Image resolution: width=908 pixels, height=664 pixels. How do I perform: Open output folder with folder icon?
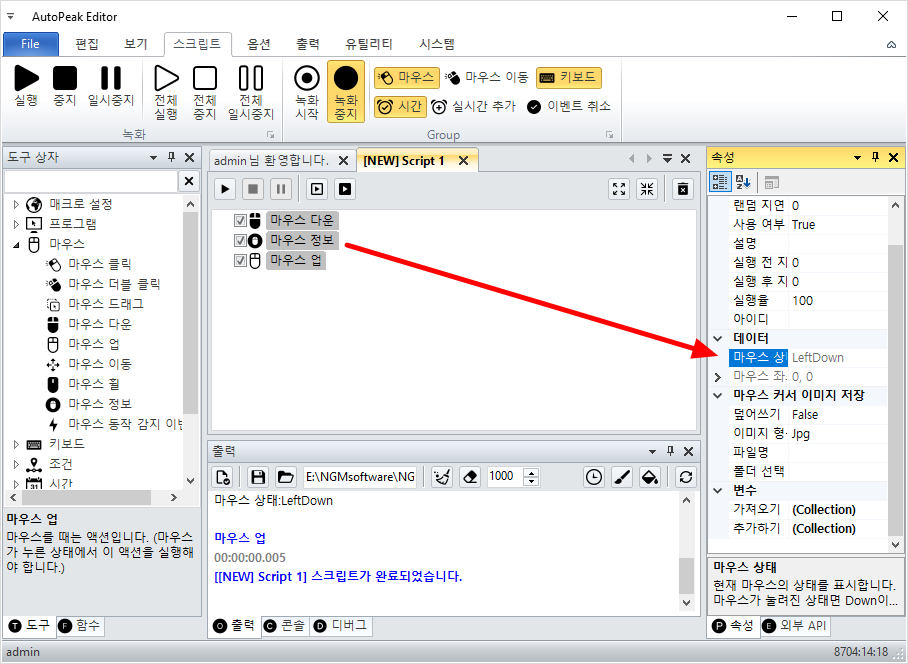click(285, 477)
